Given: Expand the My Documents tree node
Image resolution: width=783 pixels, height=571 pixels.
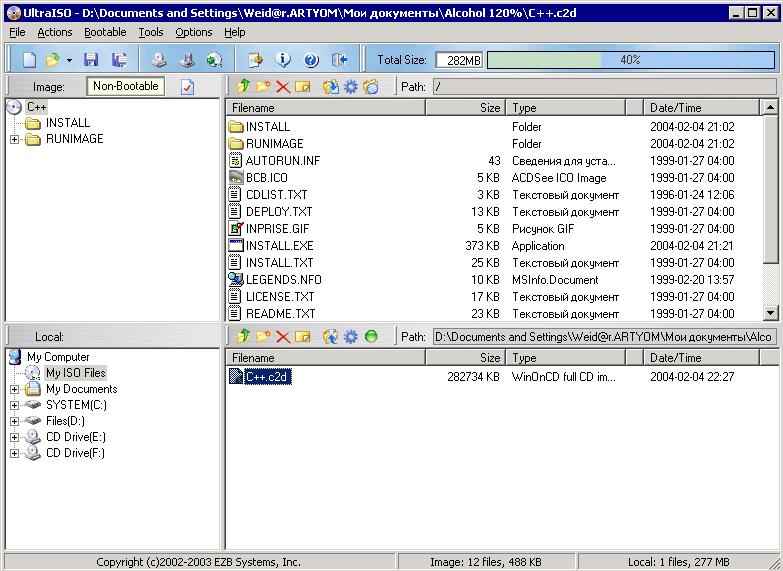Looking at the screenshot, I should pyautogui.click(x=14, y=389).
